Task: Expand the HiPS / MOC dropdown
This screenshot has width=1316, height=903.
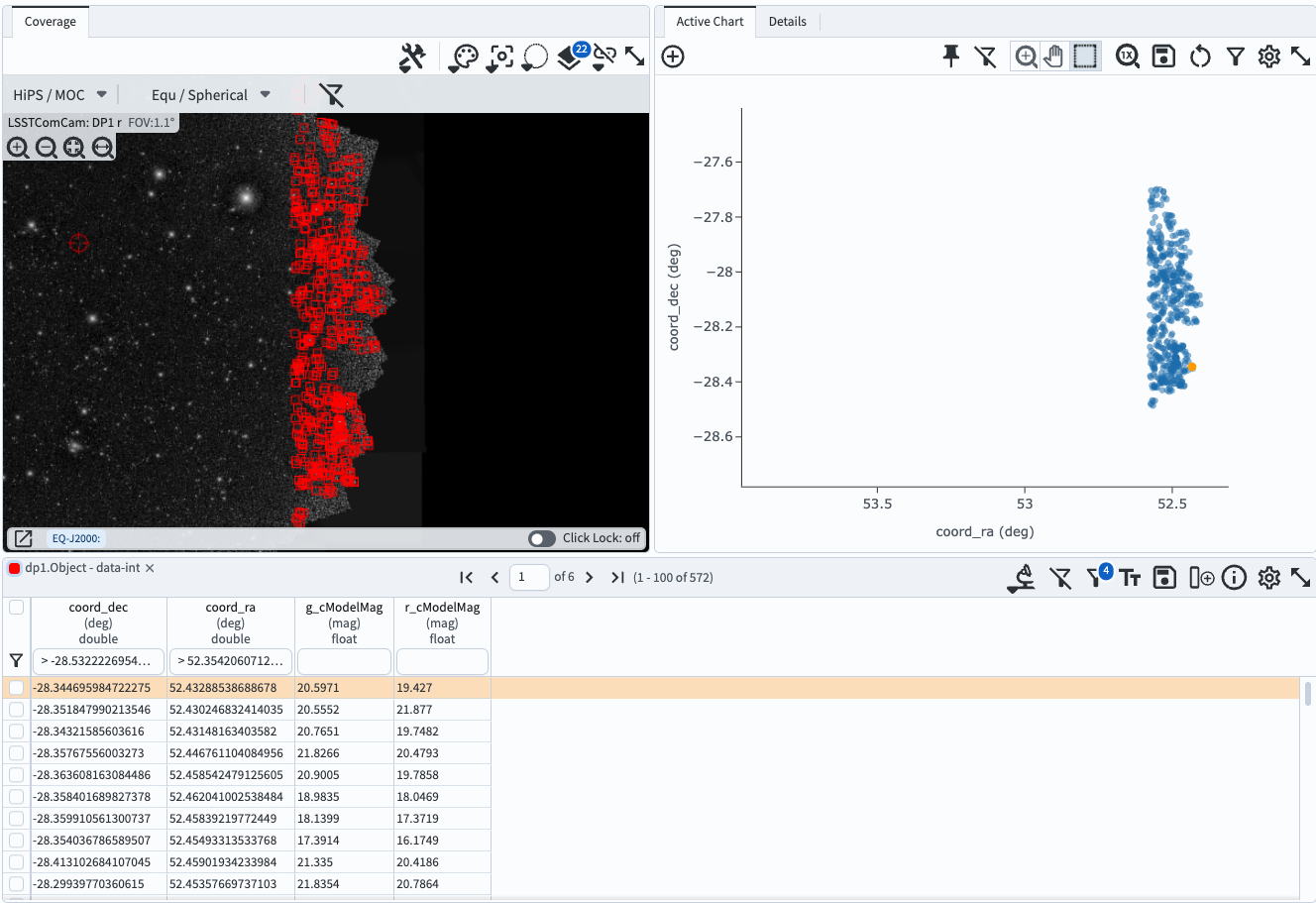Action: [59, 95]
